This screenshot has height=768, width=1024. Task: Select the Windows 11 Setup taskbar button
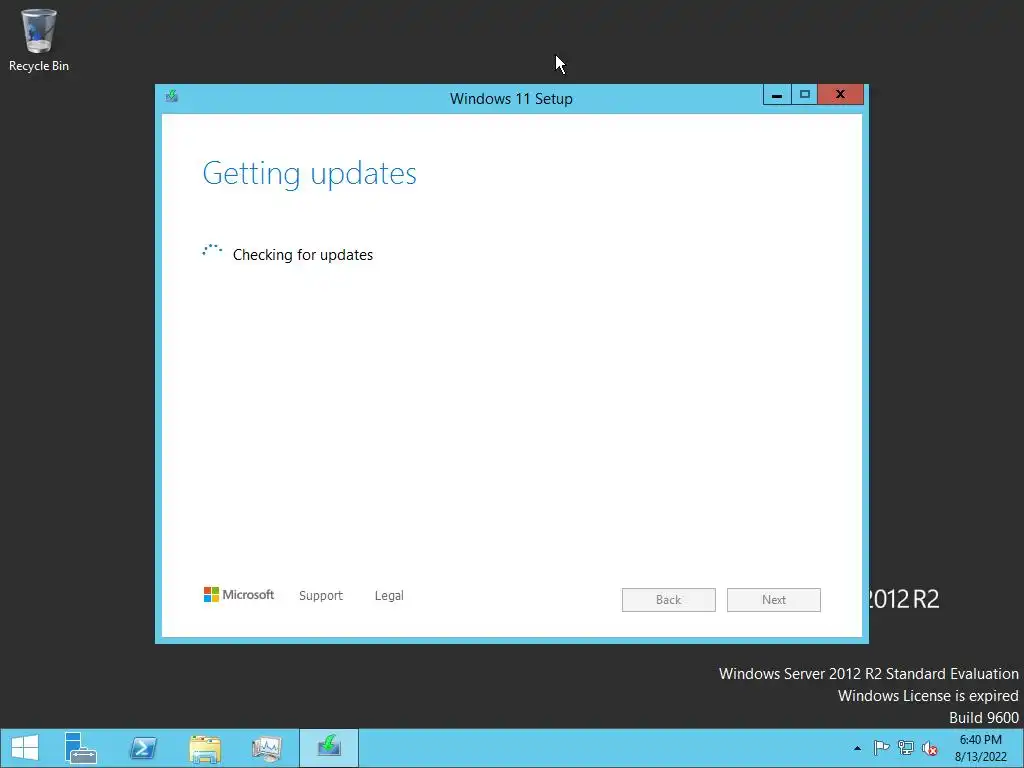[x=328, y=748]
